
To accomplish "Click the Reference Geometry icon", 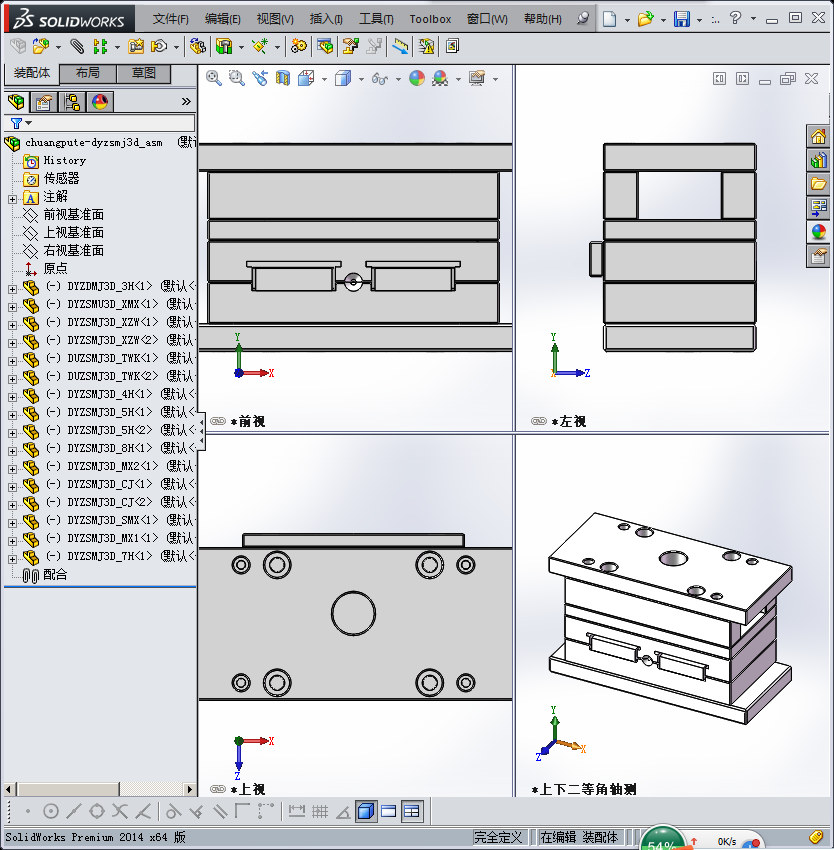I will click(x=260, y=47).
